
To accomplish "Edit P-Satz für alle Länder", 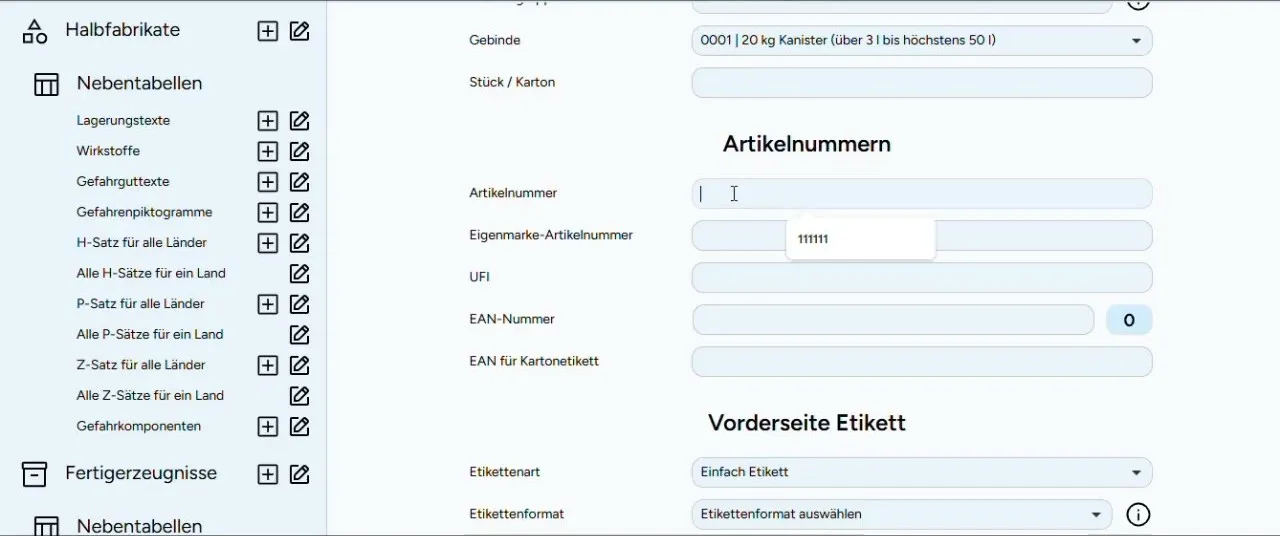I will click(299, 304).
